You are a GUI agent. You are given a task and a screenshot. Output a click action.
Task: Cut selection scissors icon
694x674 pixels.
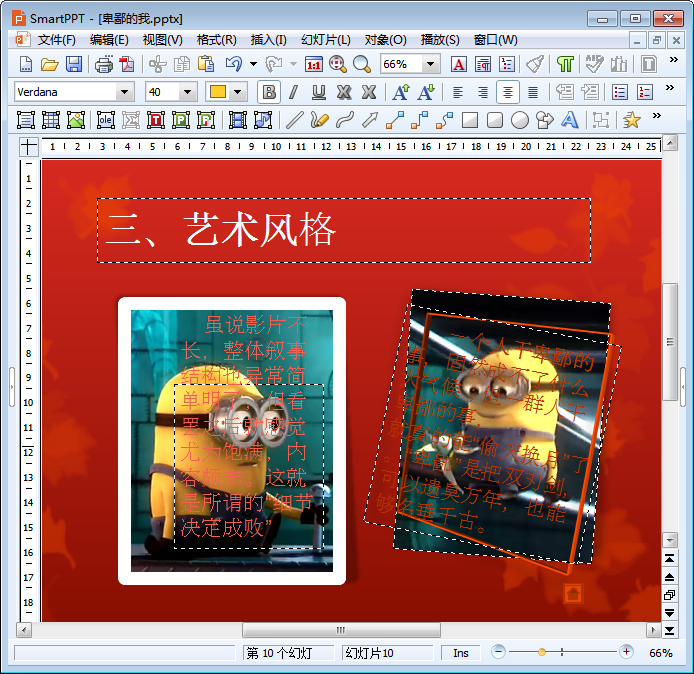pos(158,64)
